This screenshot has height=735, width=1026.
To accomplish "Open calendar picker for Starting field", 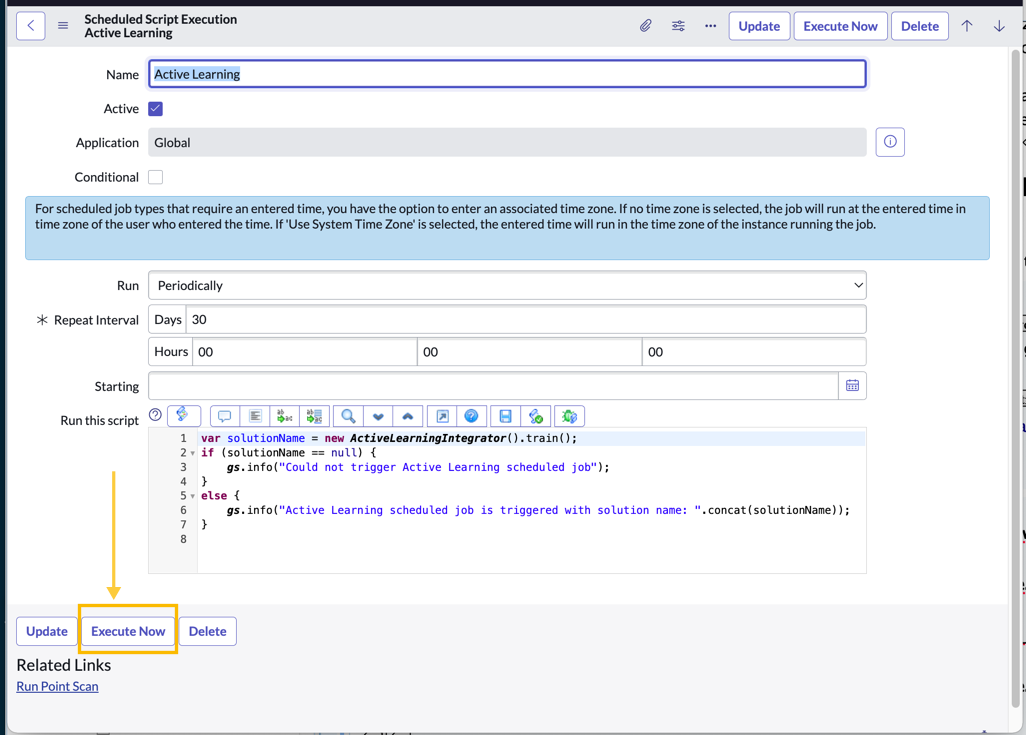I will pyautogui.click(x=852, y=385).
